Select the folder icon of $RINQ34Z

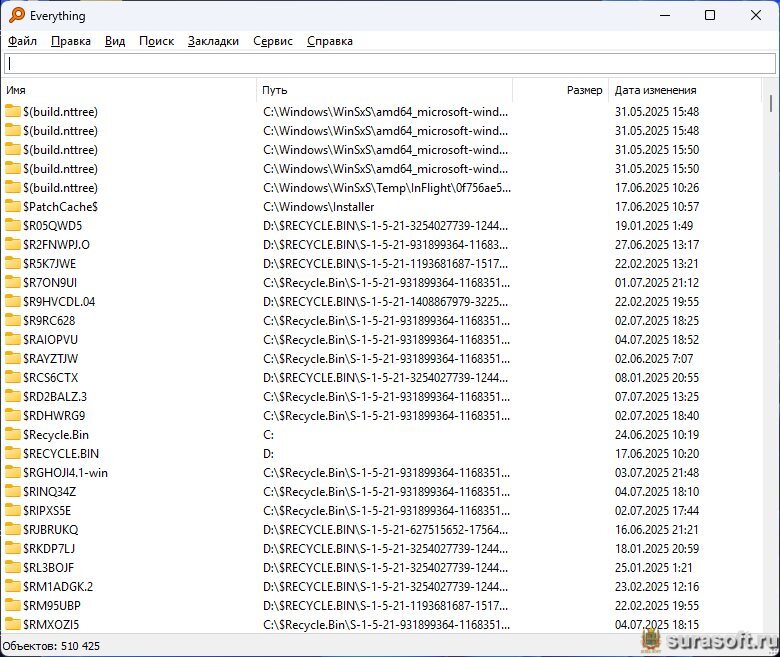[x=13, y=491]
